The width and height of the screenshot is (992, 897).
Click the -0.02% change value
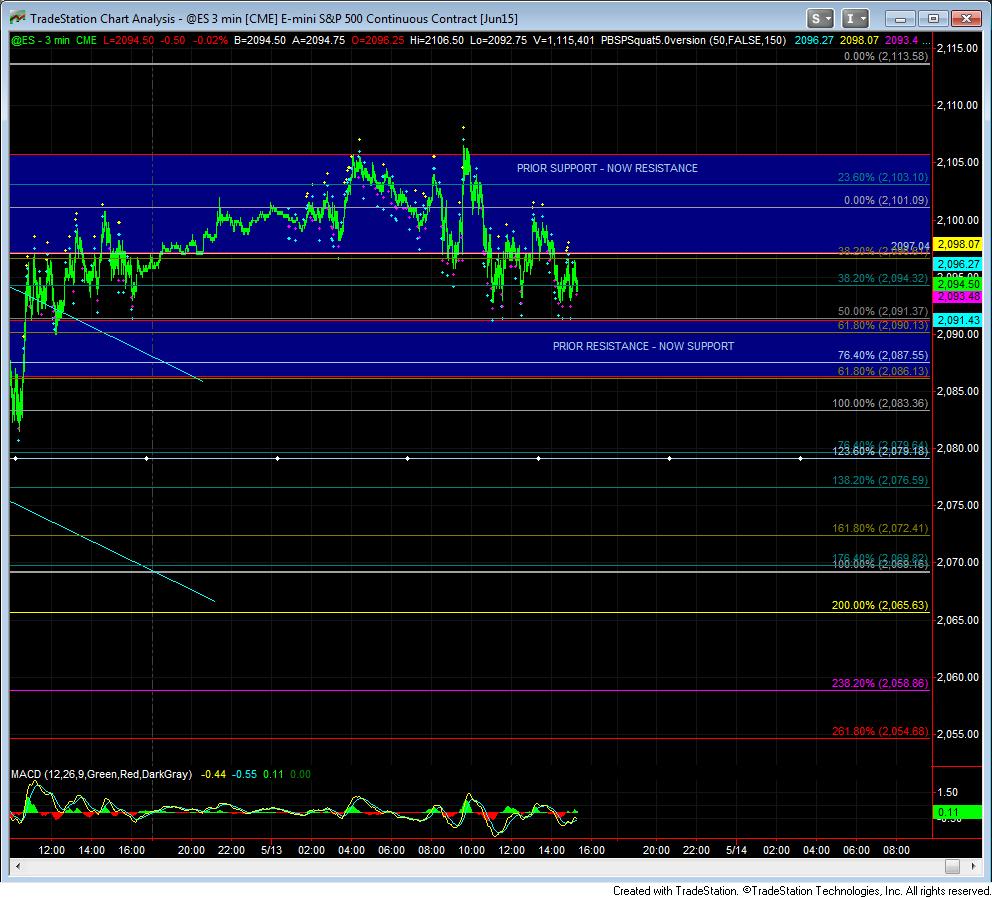pyautogui.click(x=210, y=40)
